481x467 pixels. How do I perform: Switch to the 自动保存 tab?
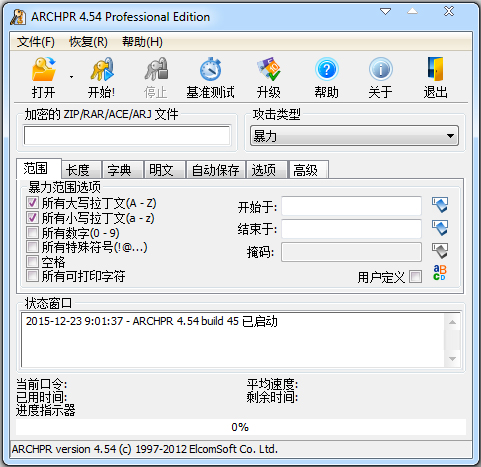[216, 170]
